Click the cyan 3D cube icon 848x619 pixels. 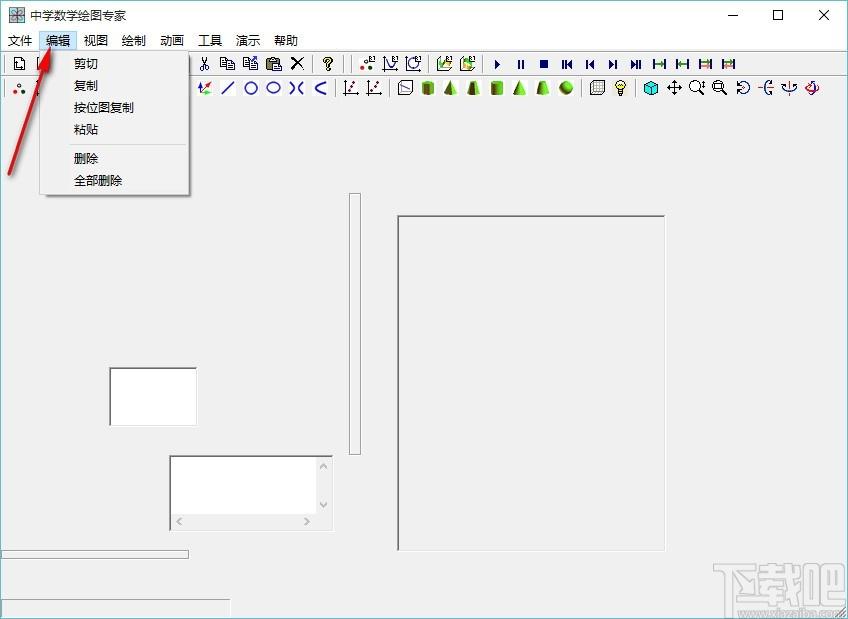point(651,88)
